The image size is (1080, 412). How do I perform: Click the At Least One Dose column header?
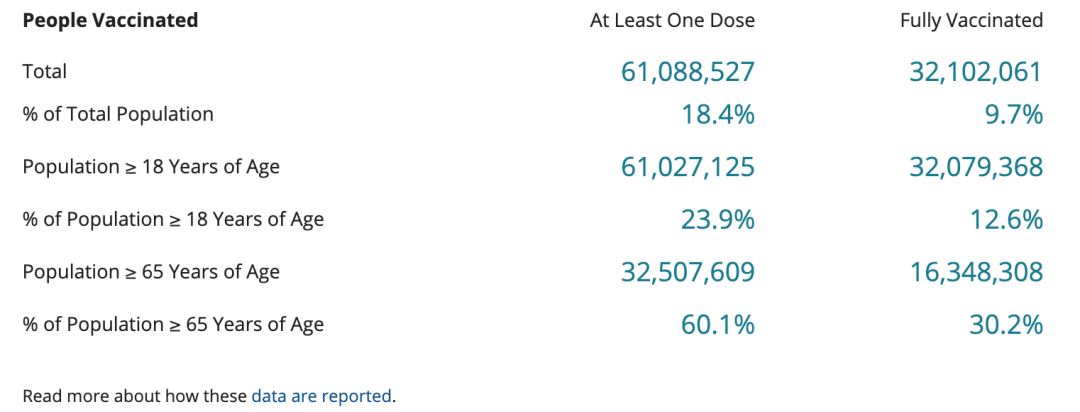[672, 21]
